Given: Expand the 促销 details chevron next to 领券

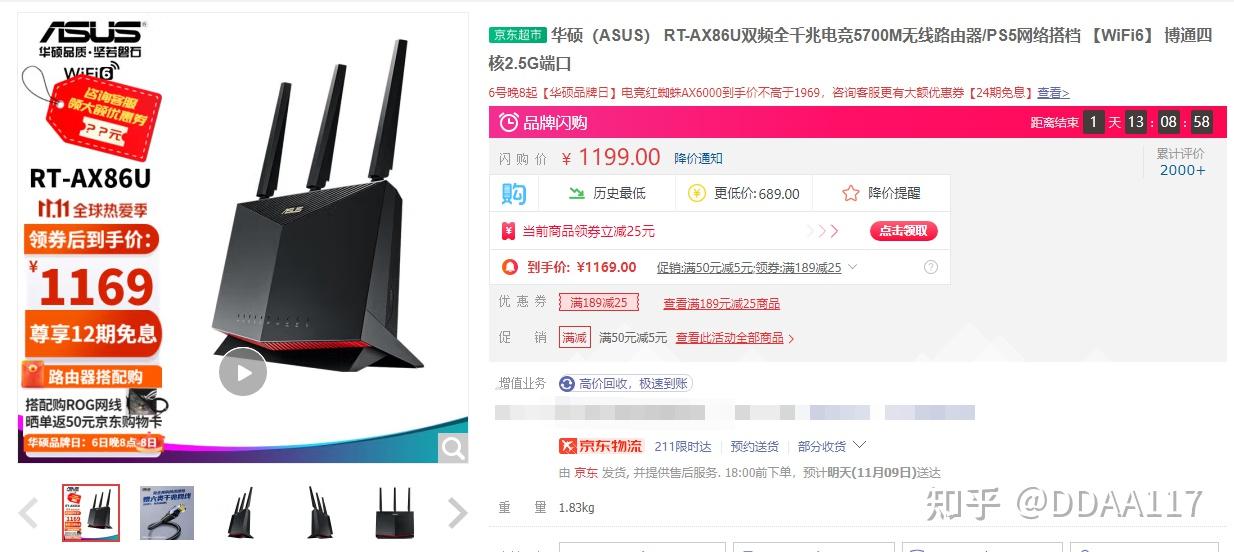Looking at the screenshot, I should (852, 267).
